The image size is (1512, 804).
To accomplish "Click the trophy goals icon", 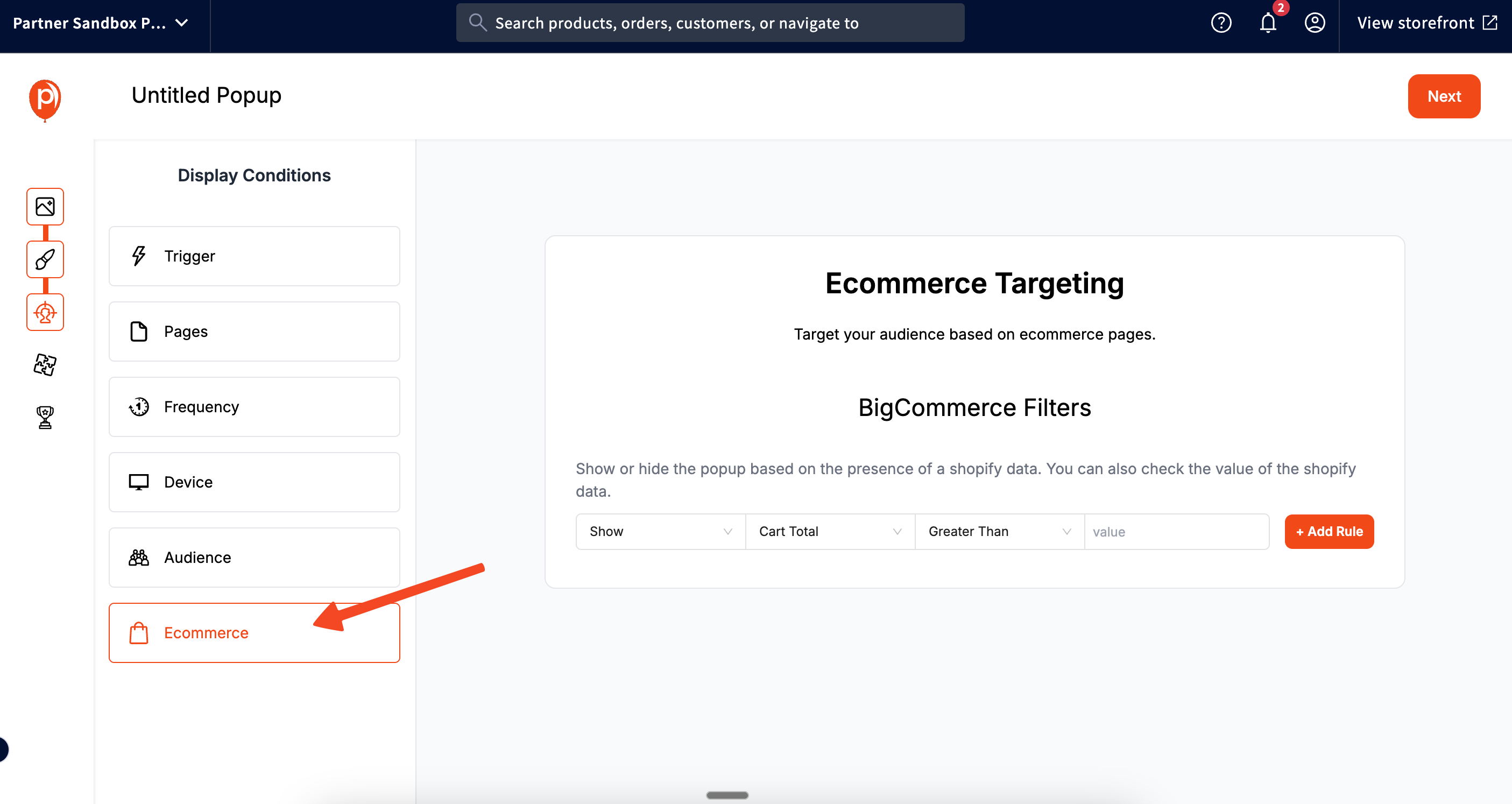I will [x=45, y=417].
